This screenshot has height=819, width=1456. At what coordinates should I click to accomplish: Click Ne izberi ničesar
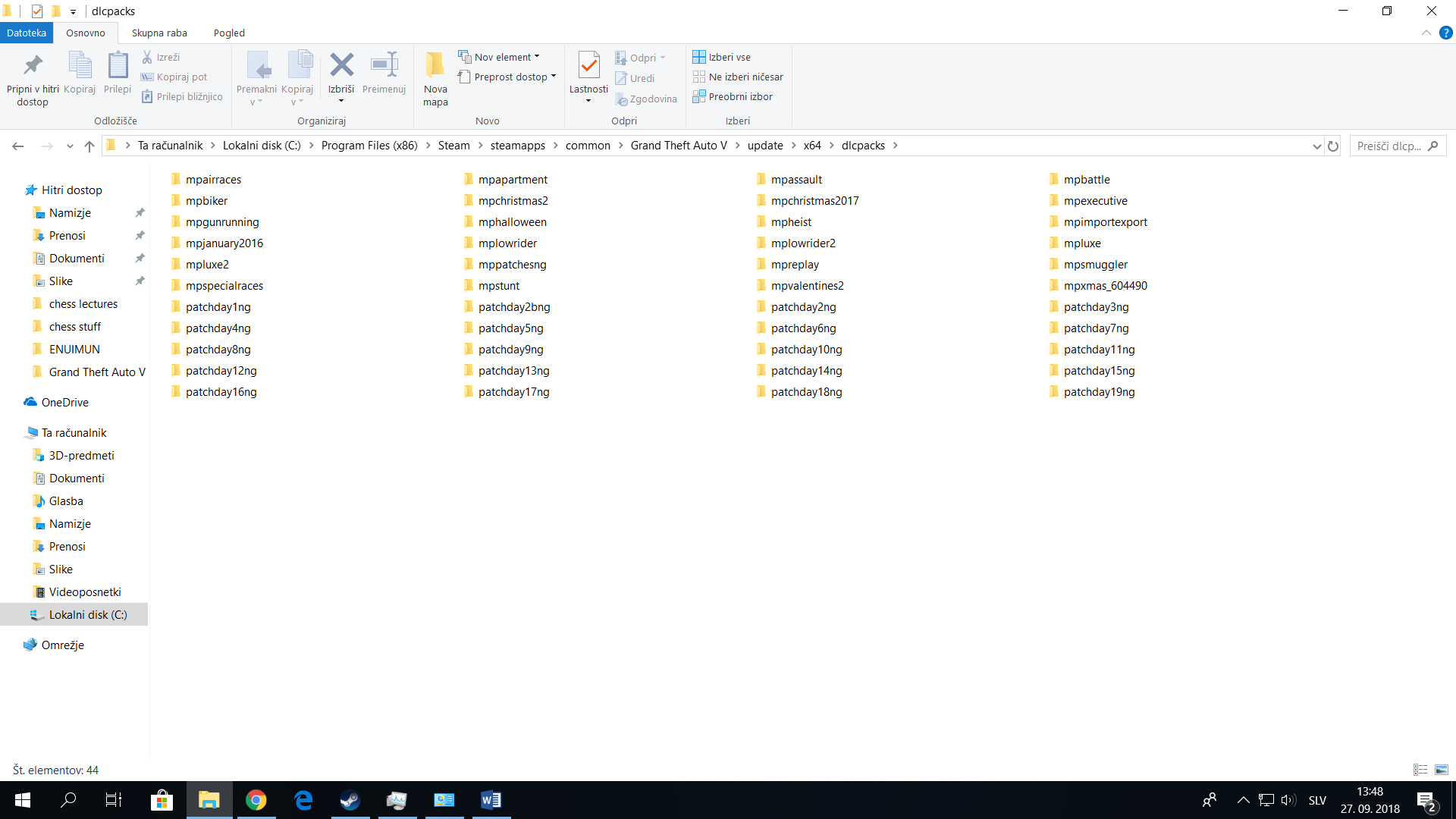[738, 77]
